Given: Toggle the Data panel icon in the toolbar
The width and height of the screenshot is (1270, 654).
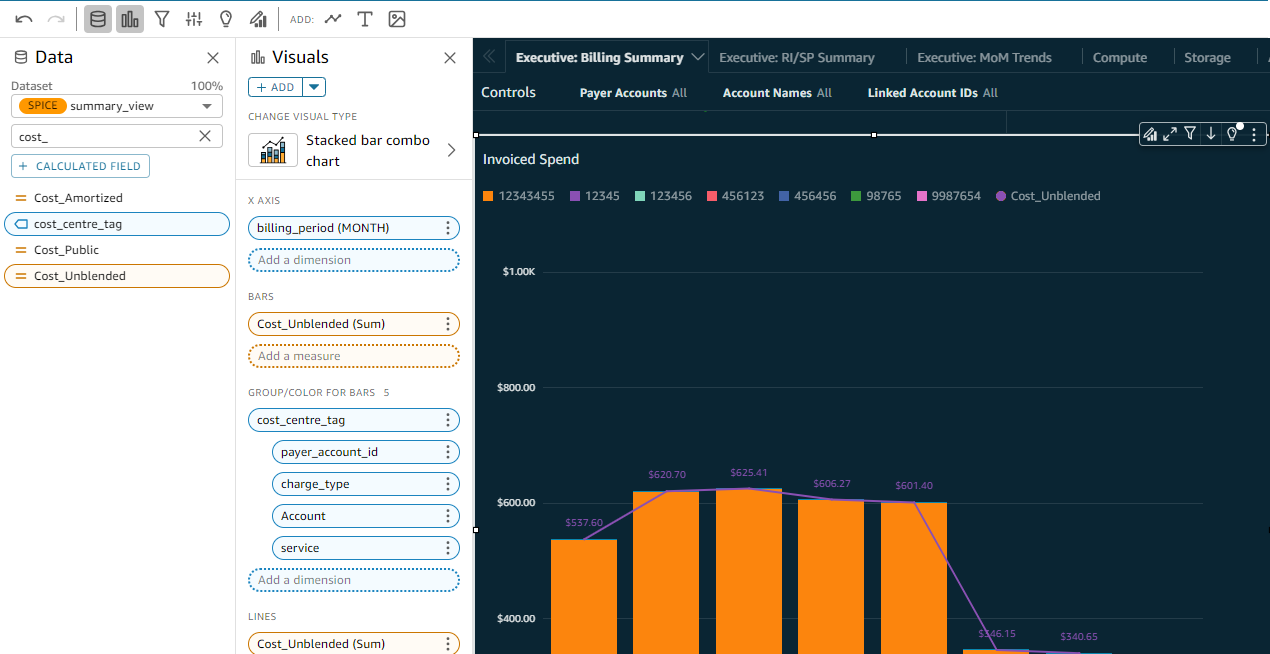Looking at the screenshot, I should point(97,18).
